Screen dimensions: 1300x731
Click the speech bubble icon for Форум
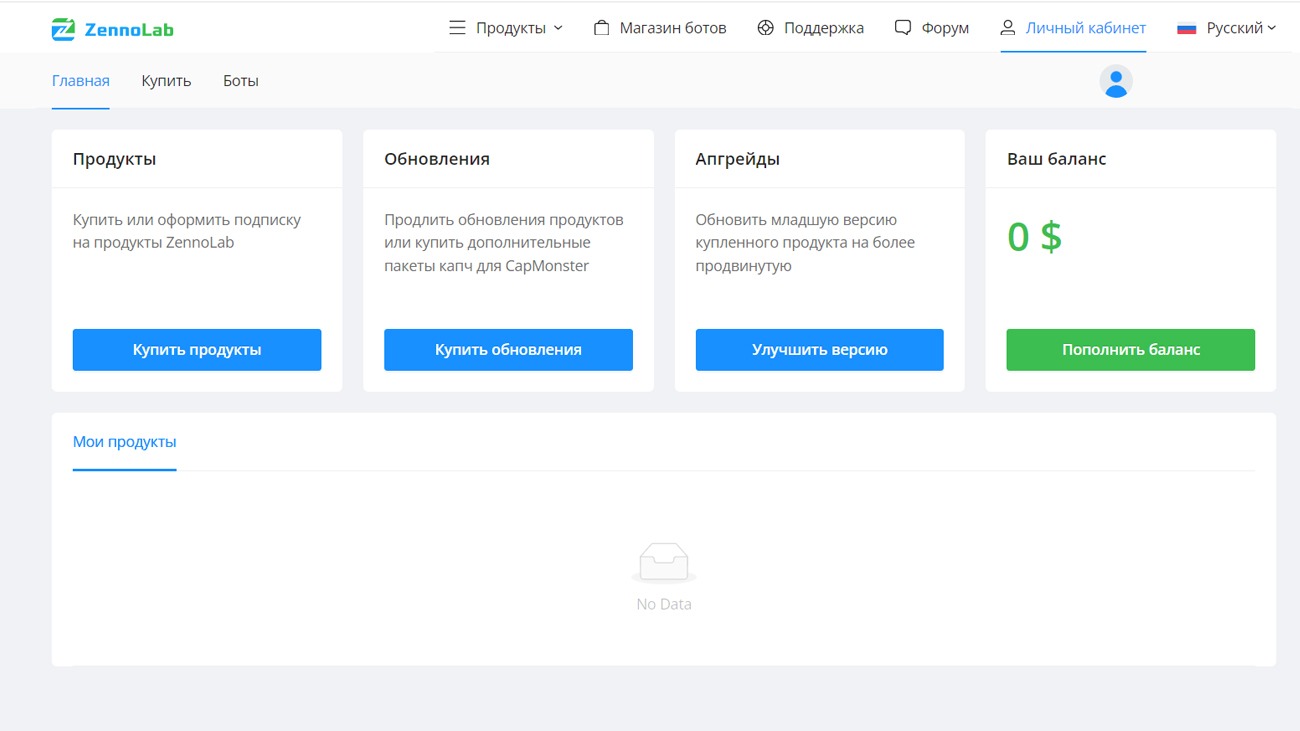tap(902, 28)
